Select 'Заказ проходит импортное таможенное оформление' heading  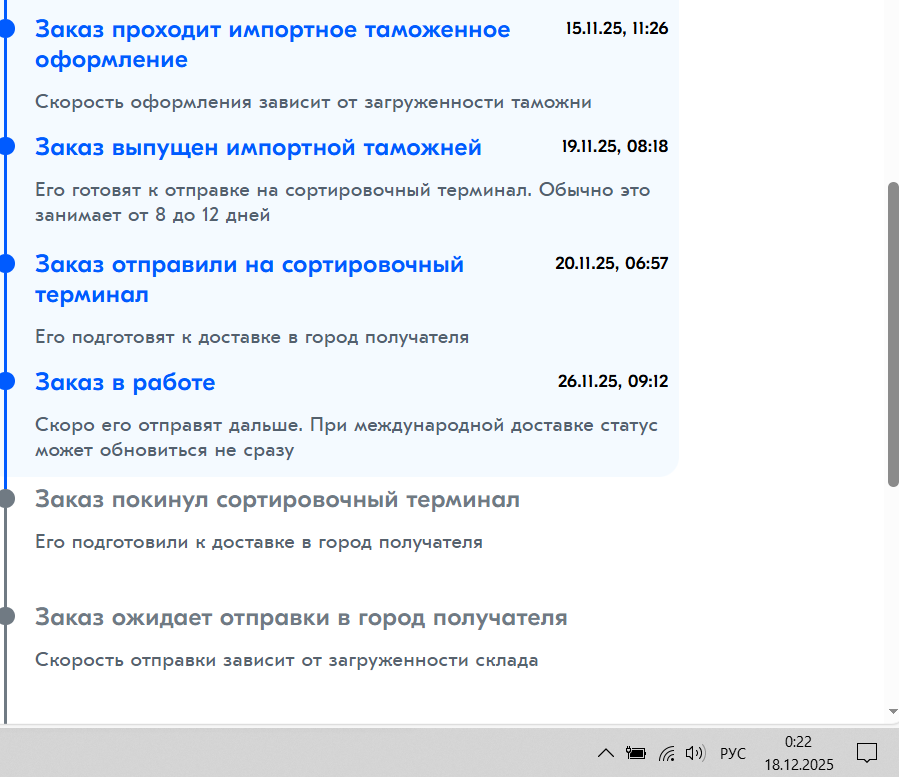point(272,44)
